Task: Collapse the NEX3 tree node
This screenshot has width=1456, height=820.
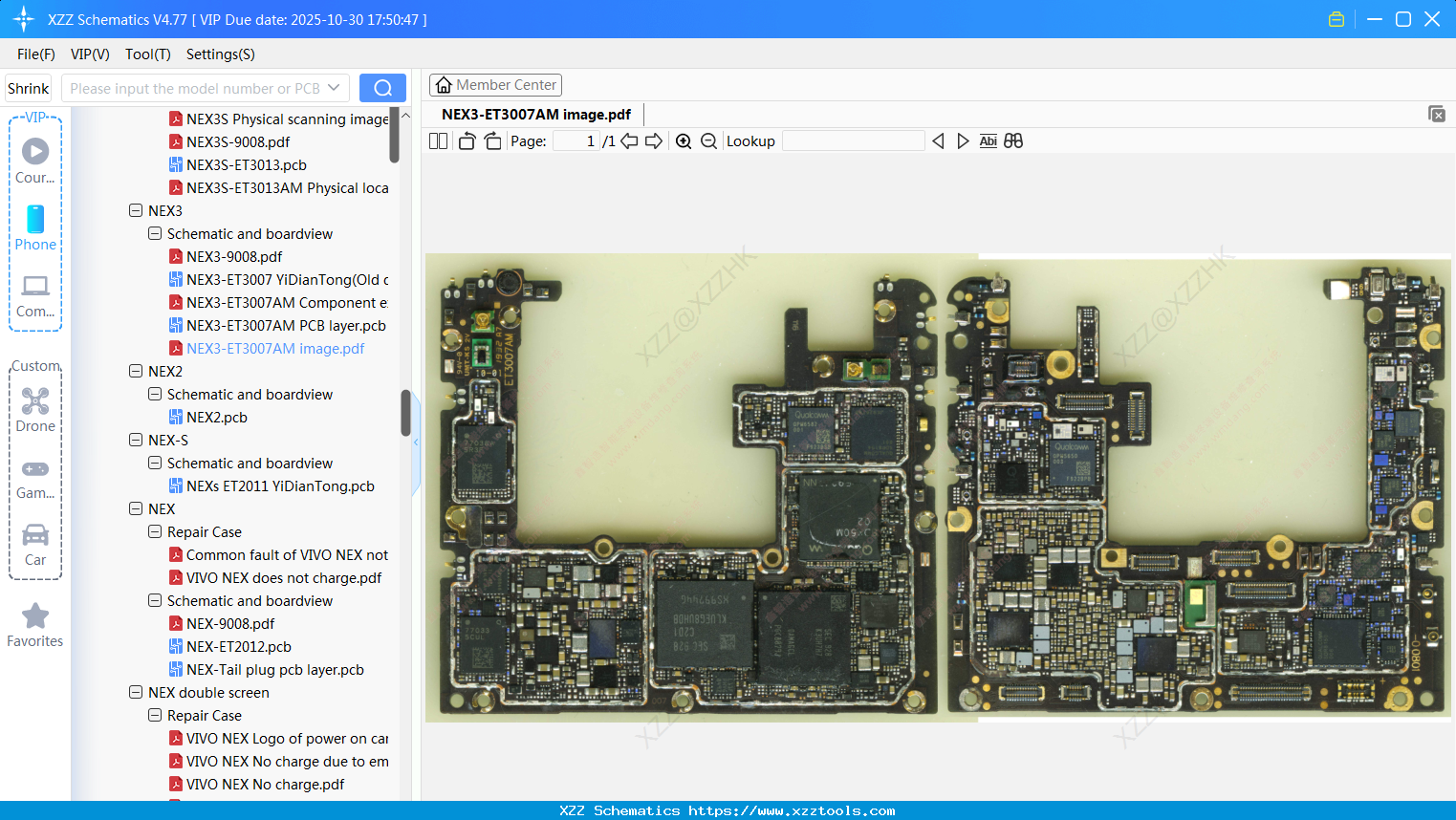Action: coord(136,210)
